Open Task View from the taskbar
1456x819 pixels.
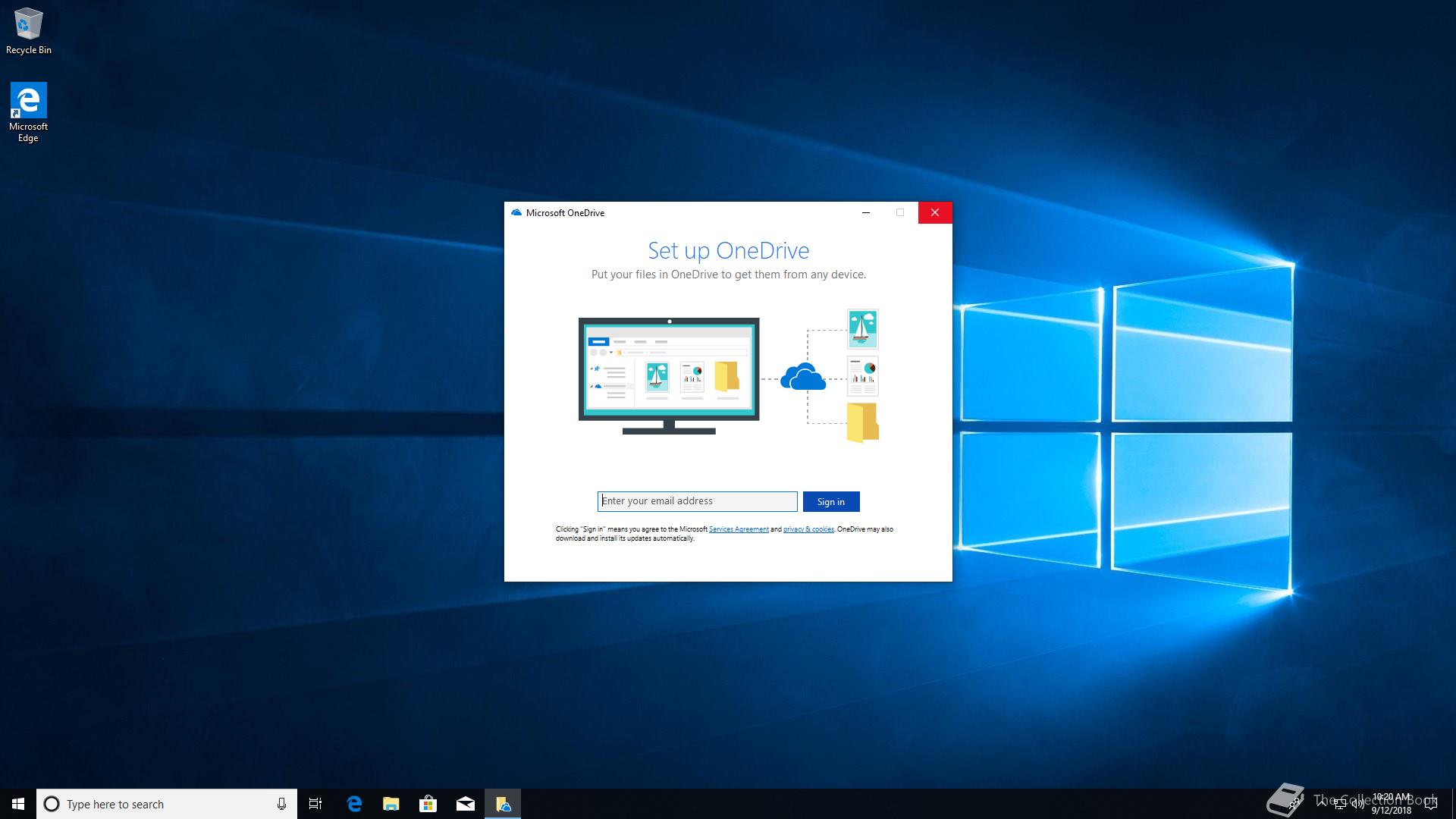(x=315, y=804)
